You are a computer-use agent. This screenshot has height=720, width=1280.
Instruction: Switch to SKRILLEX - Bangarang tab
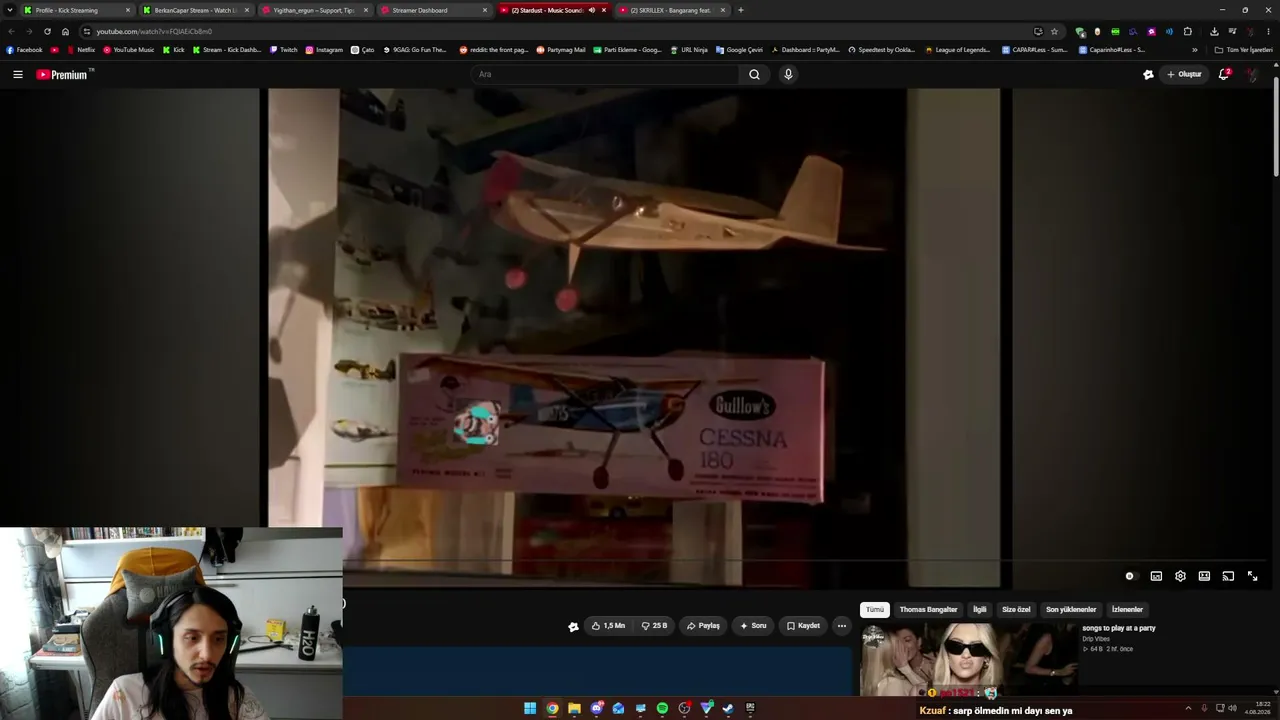[x=673, y=10]
